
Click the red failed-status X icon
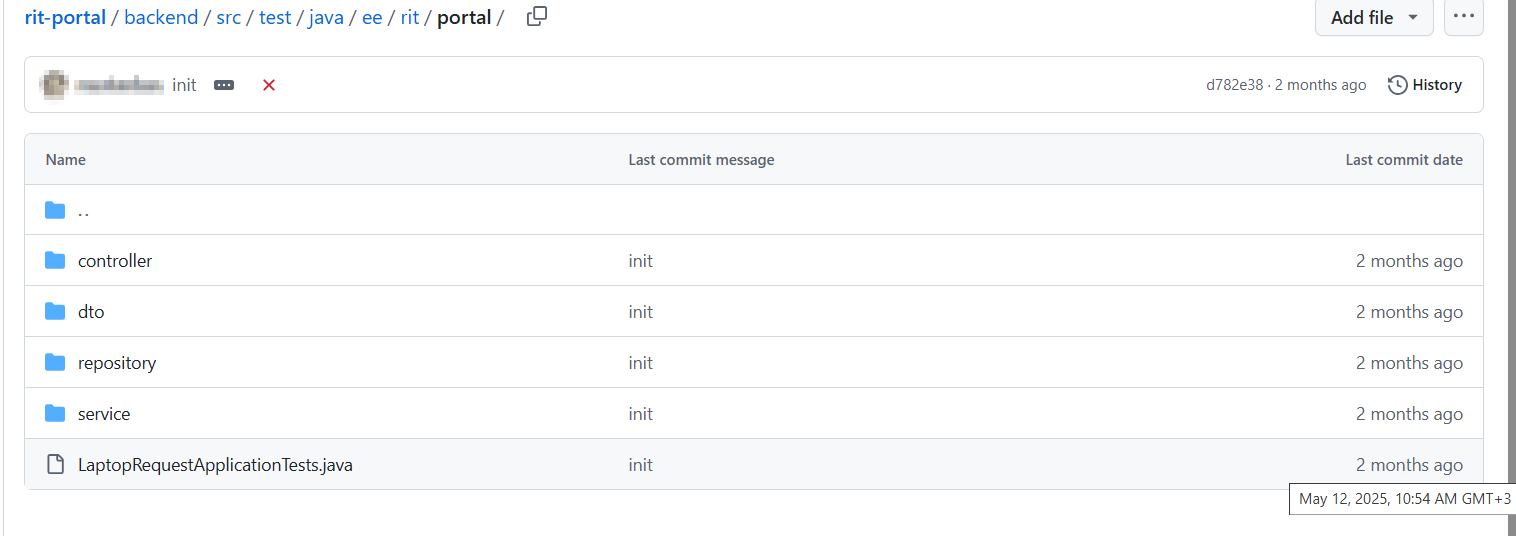click(x=269, y=85)
